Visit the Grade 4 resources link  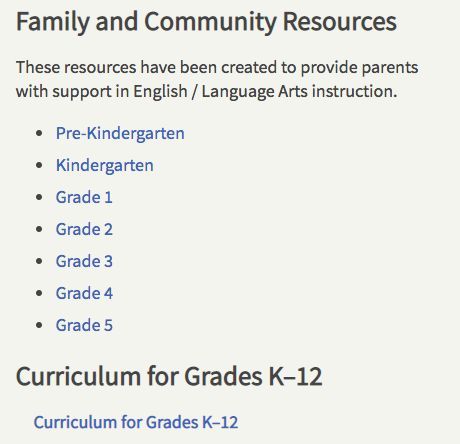pyautogui.click(x=84, y=293)
